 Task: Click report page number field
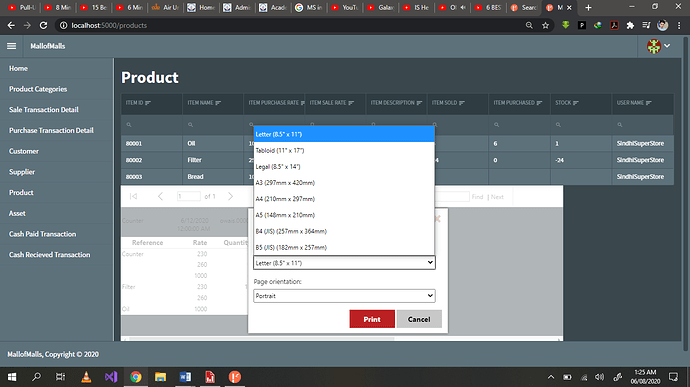click(x=189, y=196)
